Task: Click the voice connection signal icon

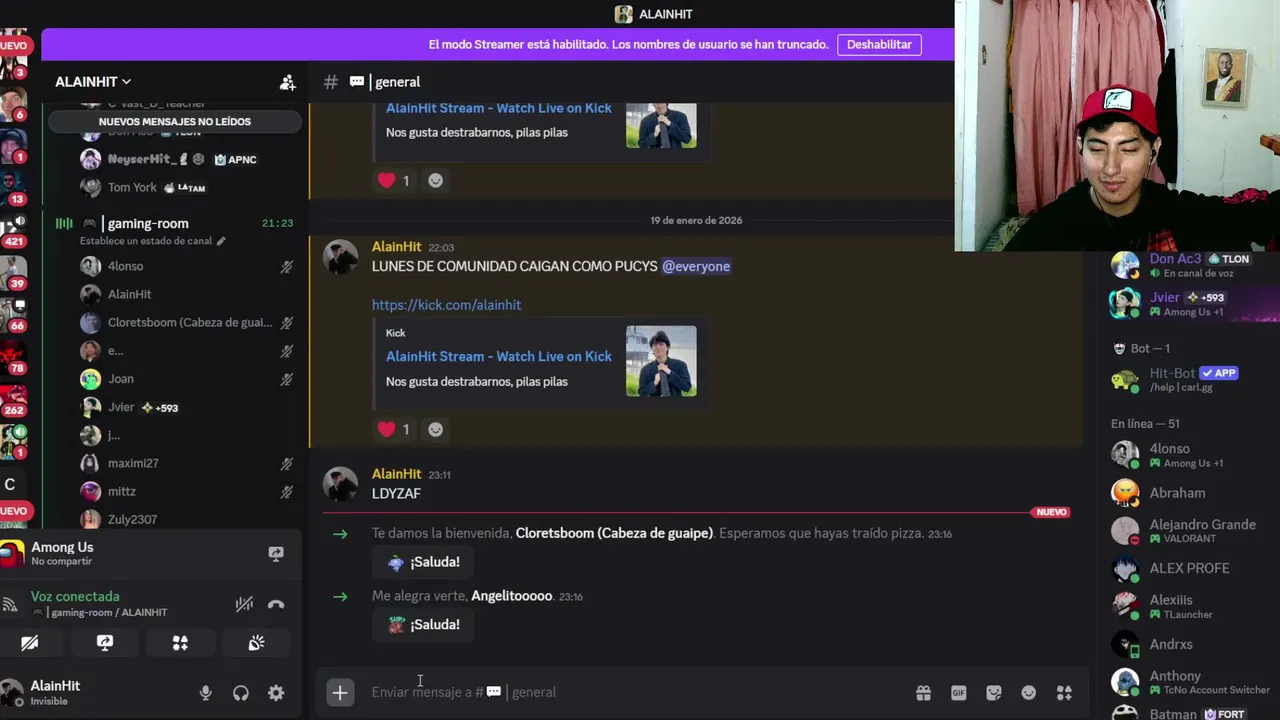Action: (10, 604)
